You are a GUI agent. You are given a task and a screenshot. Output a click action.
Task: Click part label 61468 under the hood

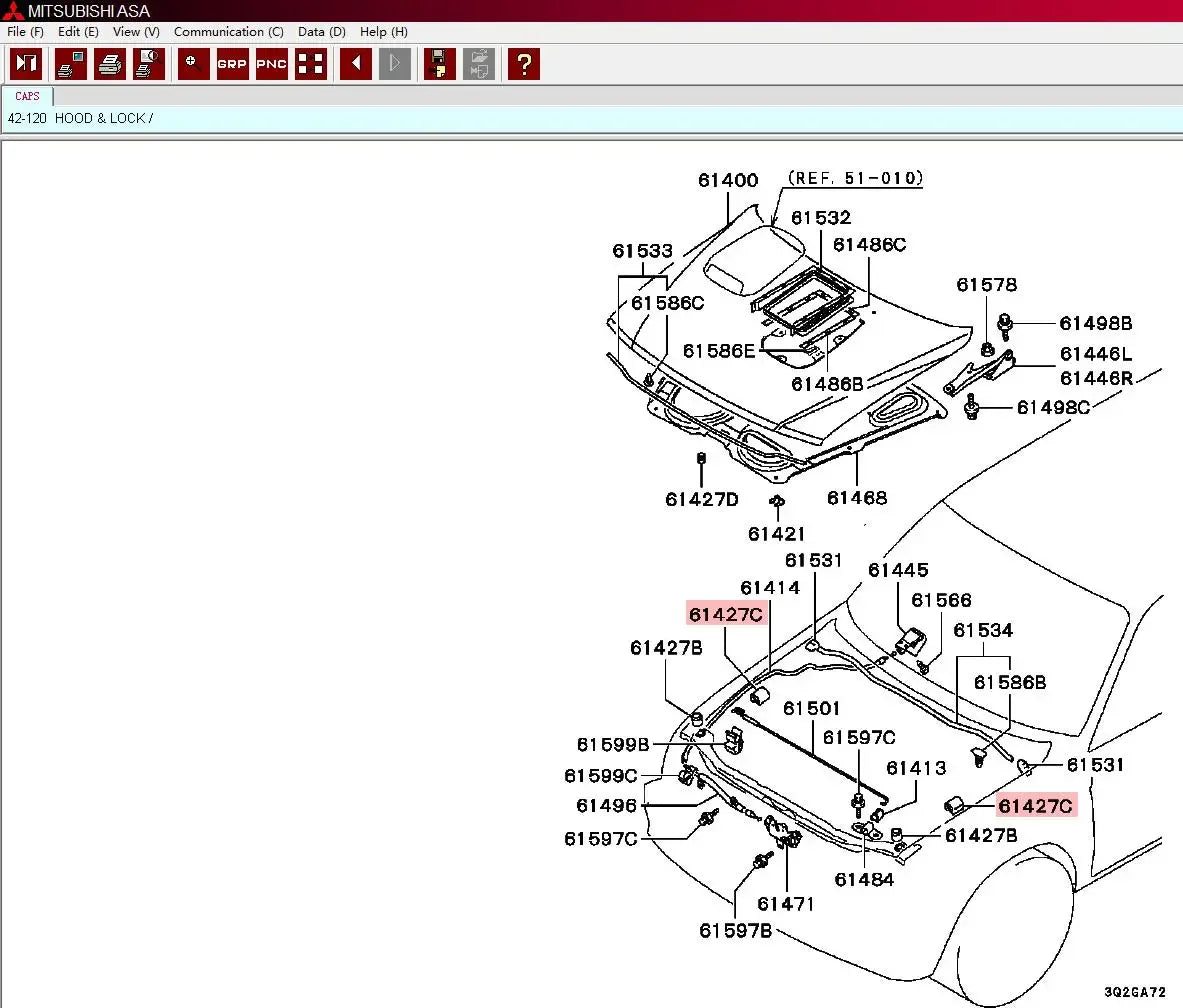tap(856, 498)
